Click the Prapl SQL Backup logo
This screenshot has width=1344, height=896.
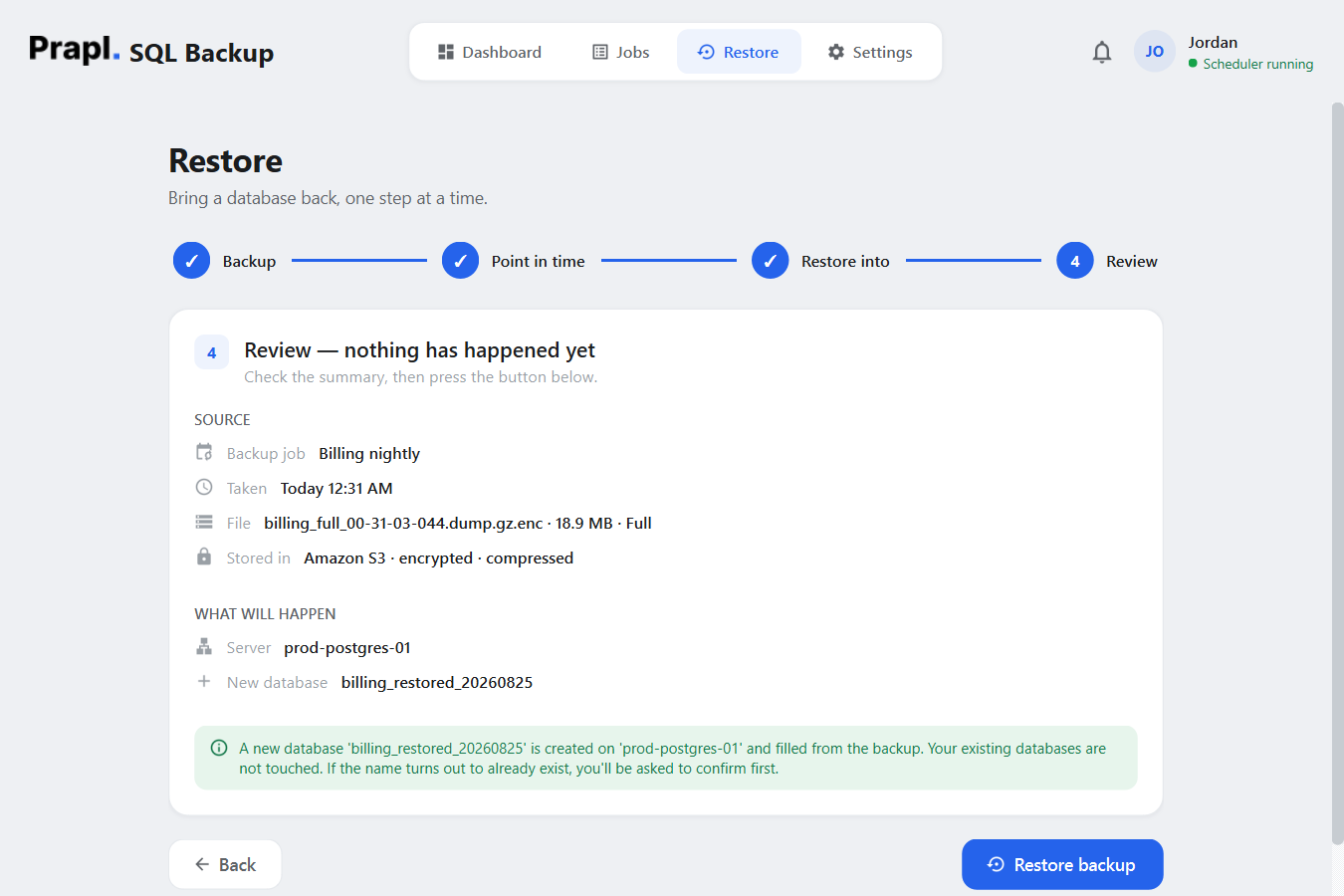[x=151, y=51]
